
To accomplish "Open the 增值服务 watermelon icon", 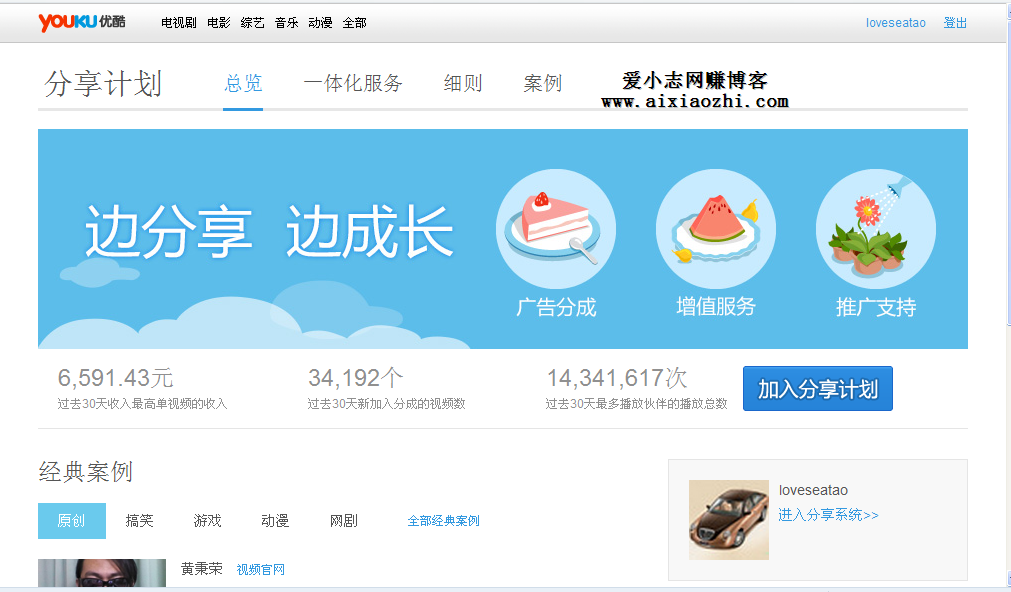I will pos(716,229).
